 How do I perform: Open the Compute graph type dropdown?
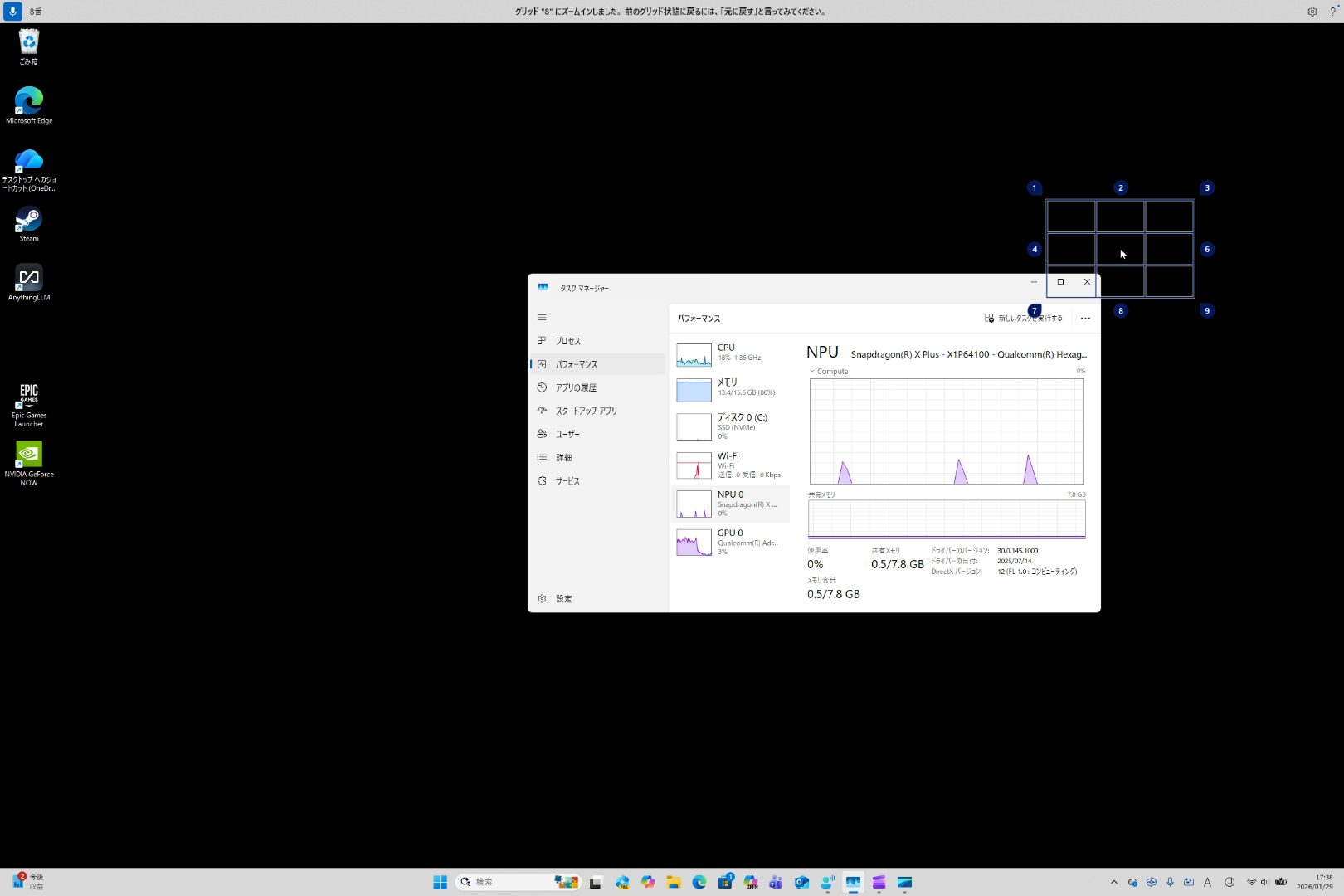(x=829, y=372)
